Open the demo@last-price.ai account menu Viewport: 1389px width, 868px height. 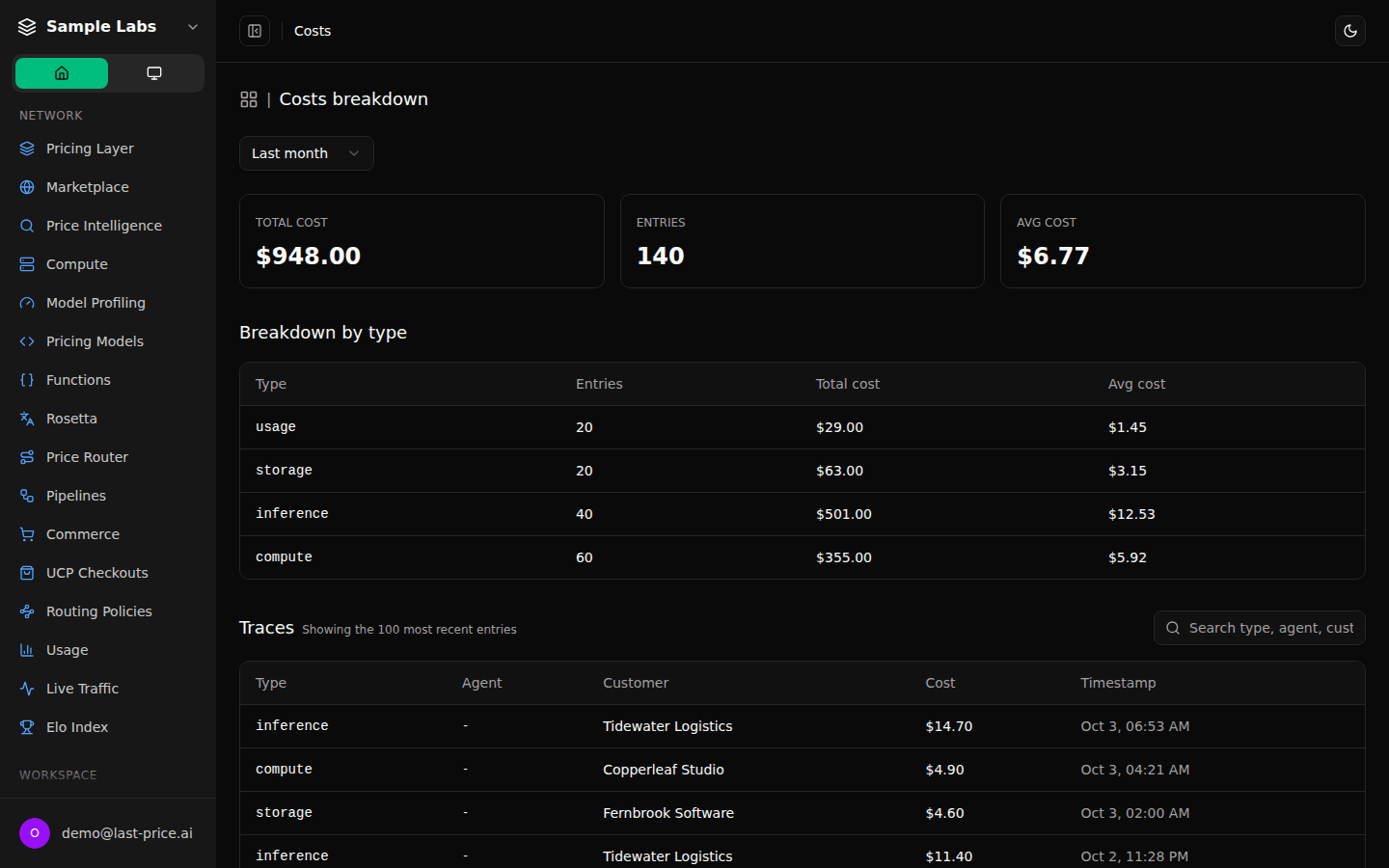pos(108,833)
